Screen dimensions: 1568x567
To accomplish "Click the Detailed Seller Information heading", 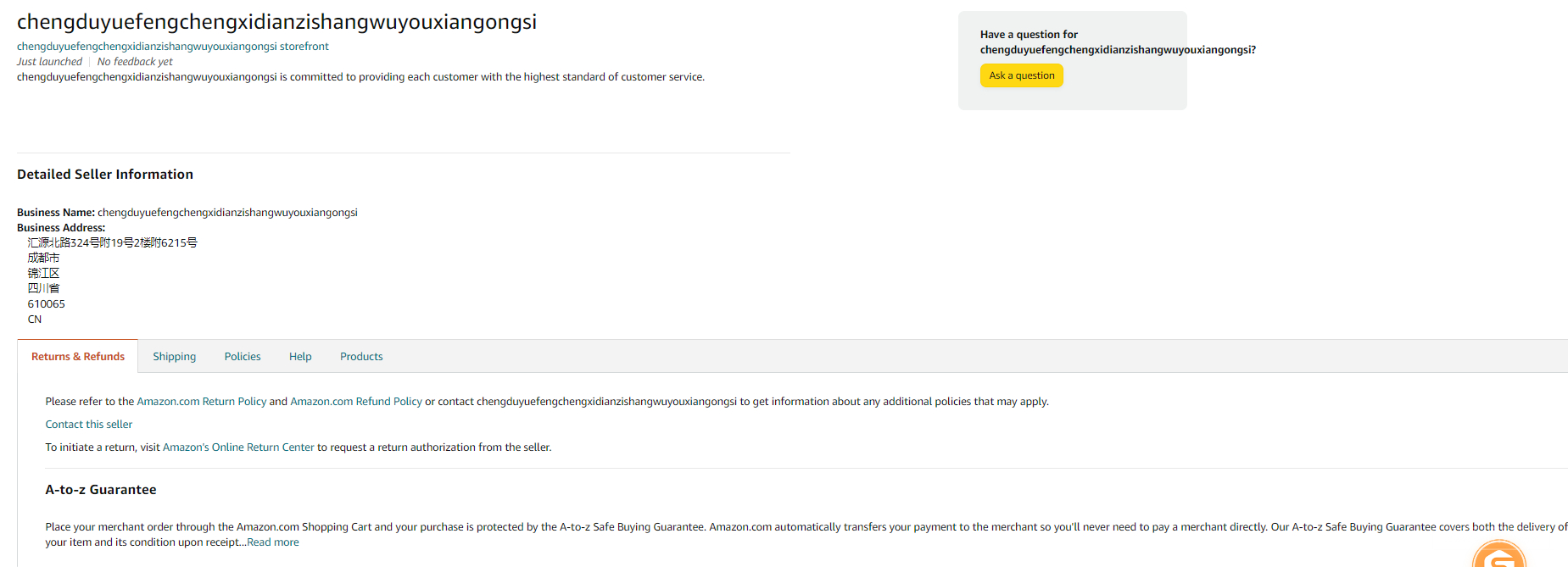I will pos(105,175).
